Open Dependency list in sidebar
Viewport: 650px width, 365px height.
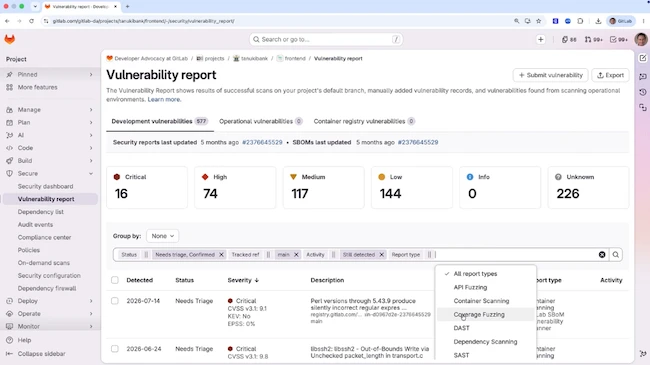(41, 212)
